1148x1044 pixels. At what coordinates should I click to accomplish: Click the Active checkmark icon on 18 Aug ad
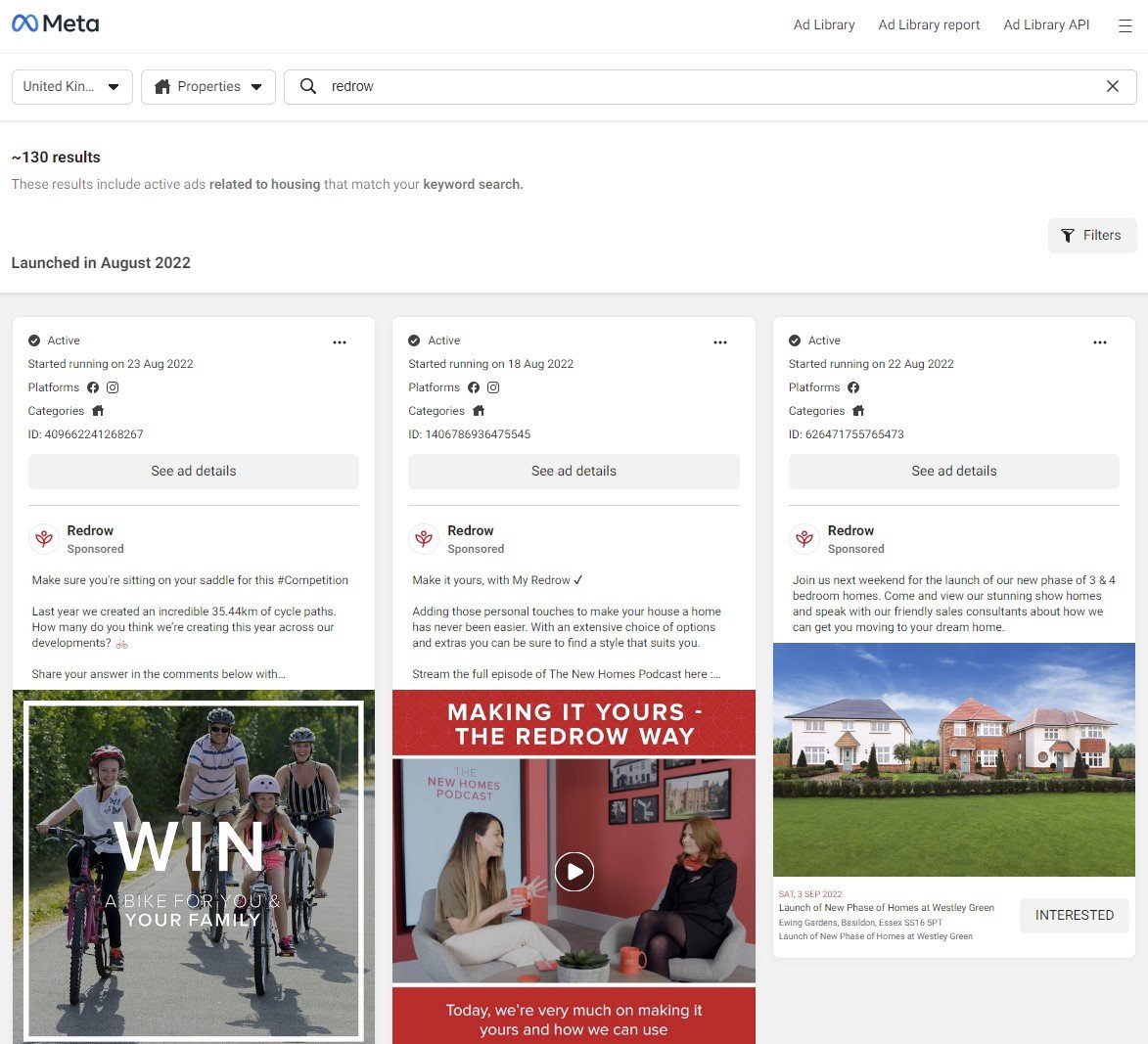click(414, 340)
